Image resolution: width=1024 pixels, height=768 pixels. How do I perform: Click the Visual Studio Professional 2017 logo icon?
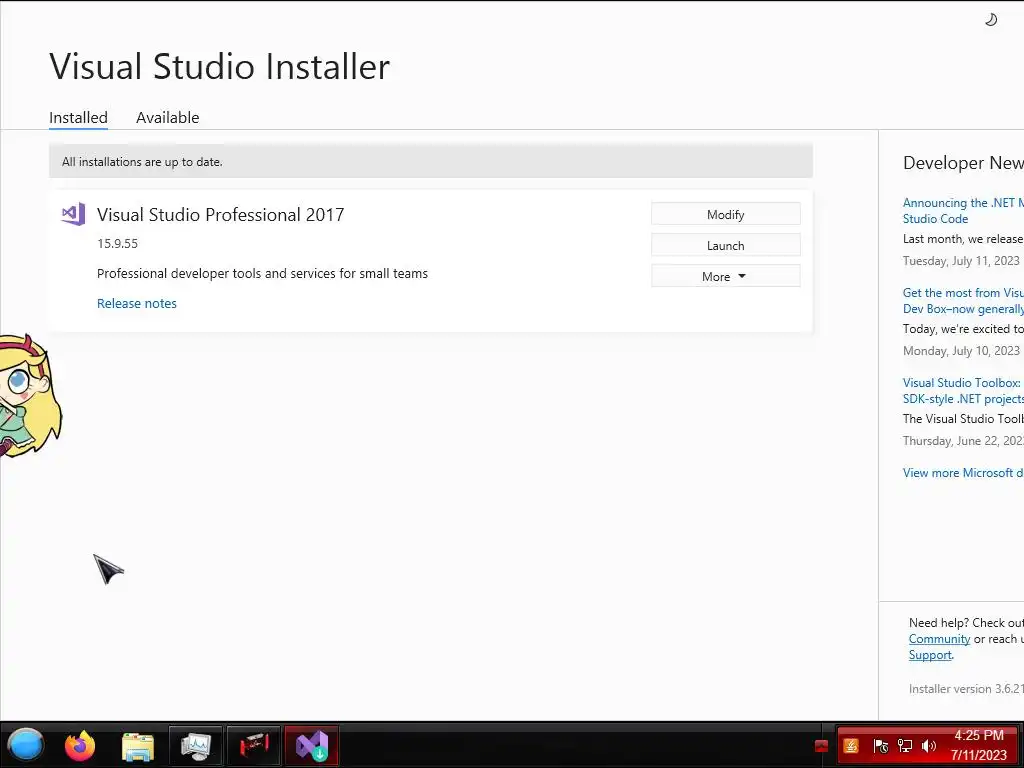73,214
